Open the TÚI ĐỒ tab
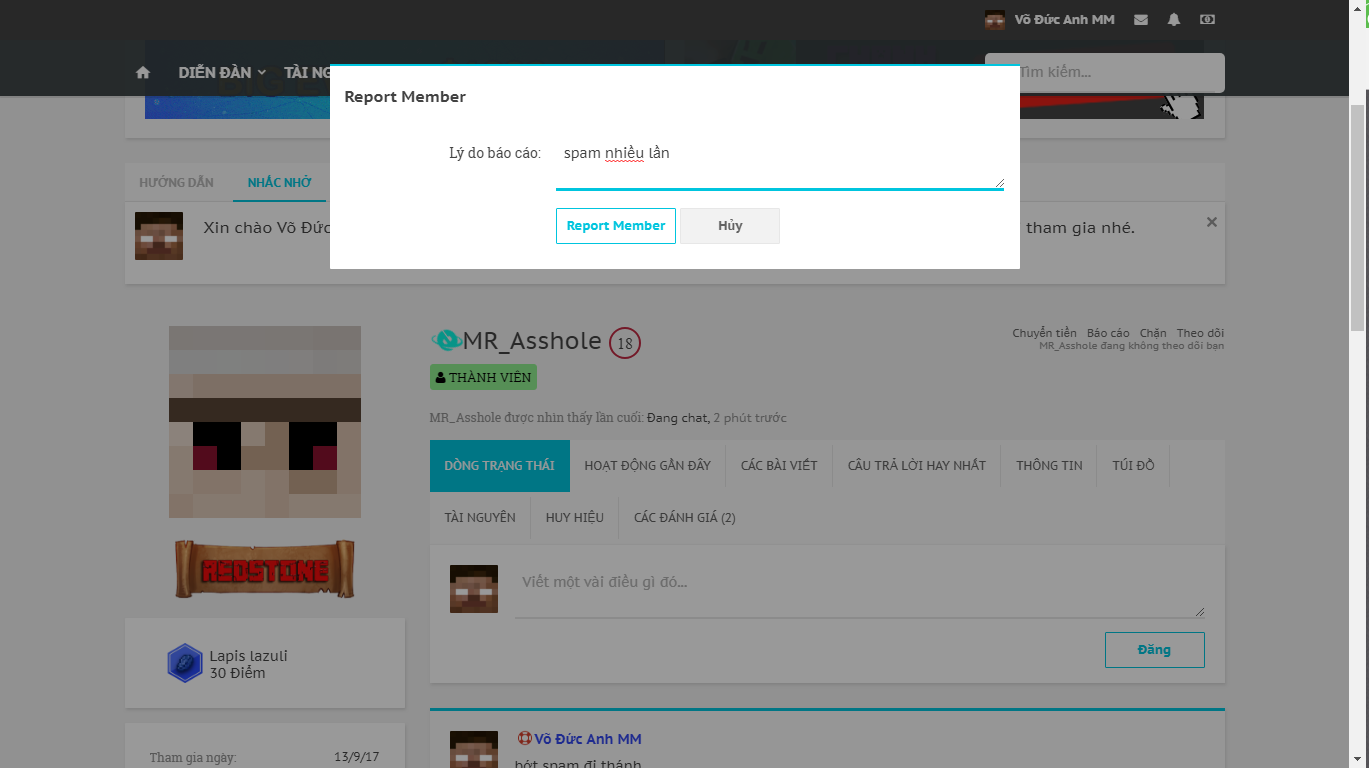Screen dimensions: 1369x768 1133,466
